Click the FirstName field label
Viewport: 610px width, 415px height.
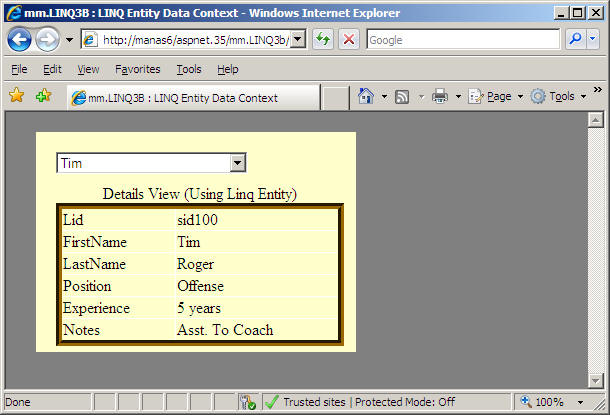pyautogui.click(x=95, y=242)
